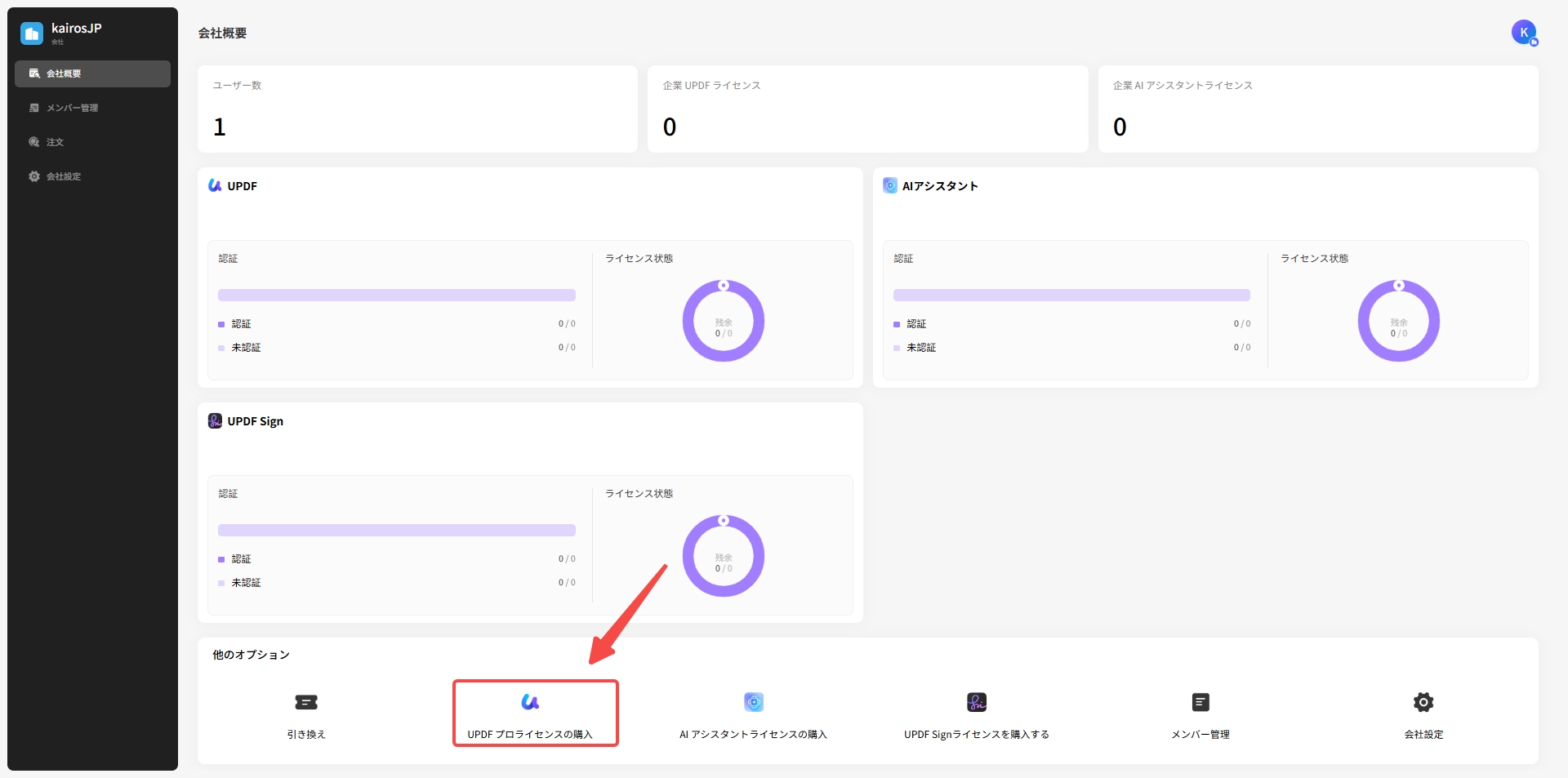
Task: Click the UPDF 認証 progress bar
Action: pyautogui.click(x=397, y=295)
